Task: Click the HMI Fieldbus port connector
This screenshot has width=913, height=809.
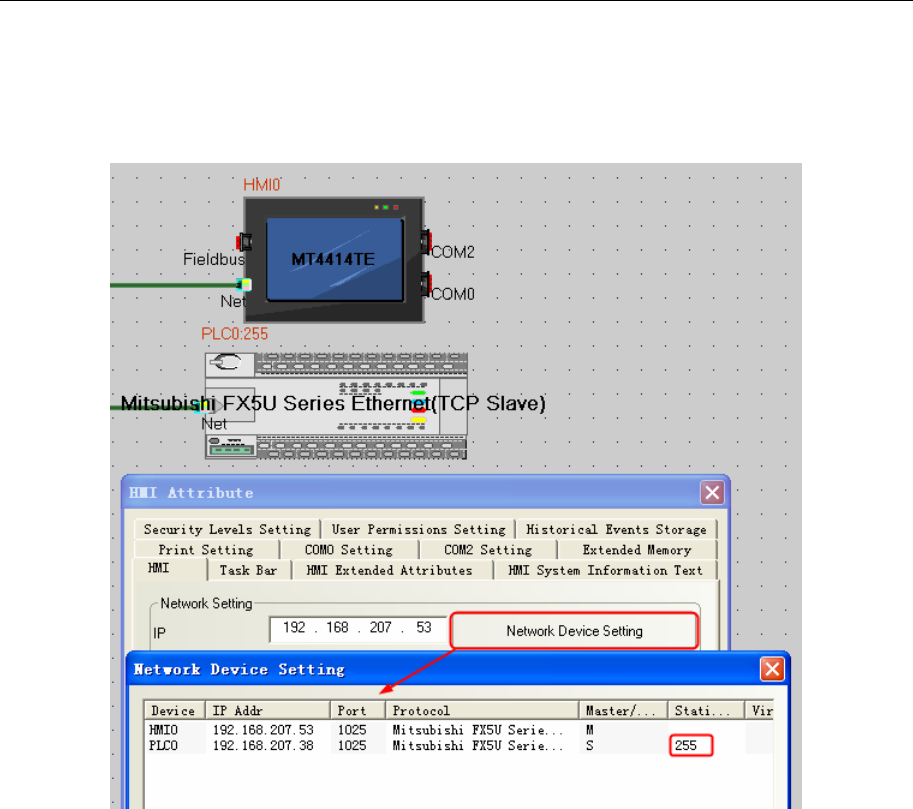Action: [243, 241]
